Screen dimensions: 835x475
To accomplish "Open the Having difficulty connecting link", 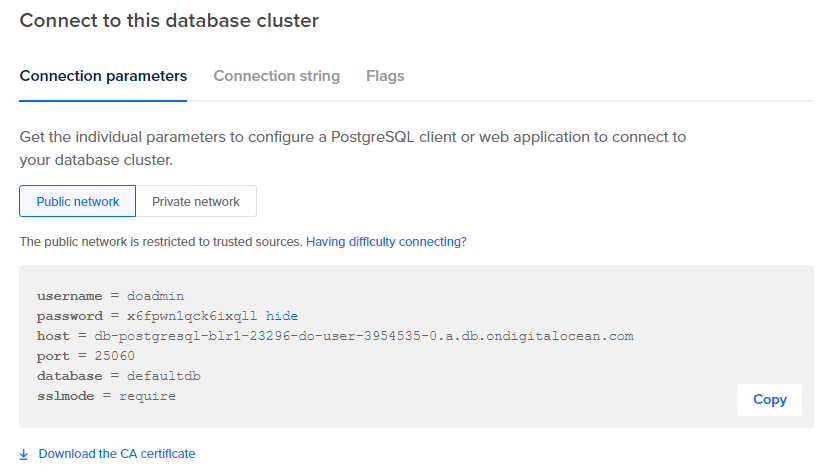I will point(386,242).
